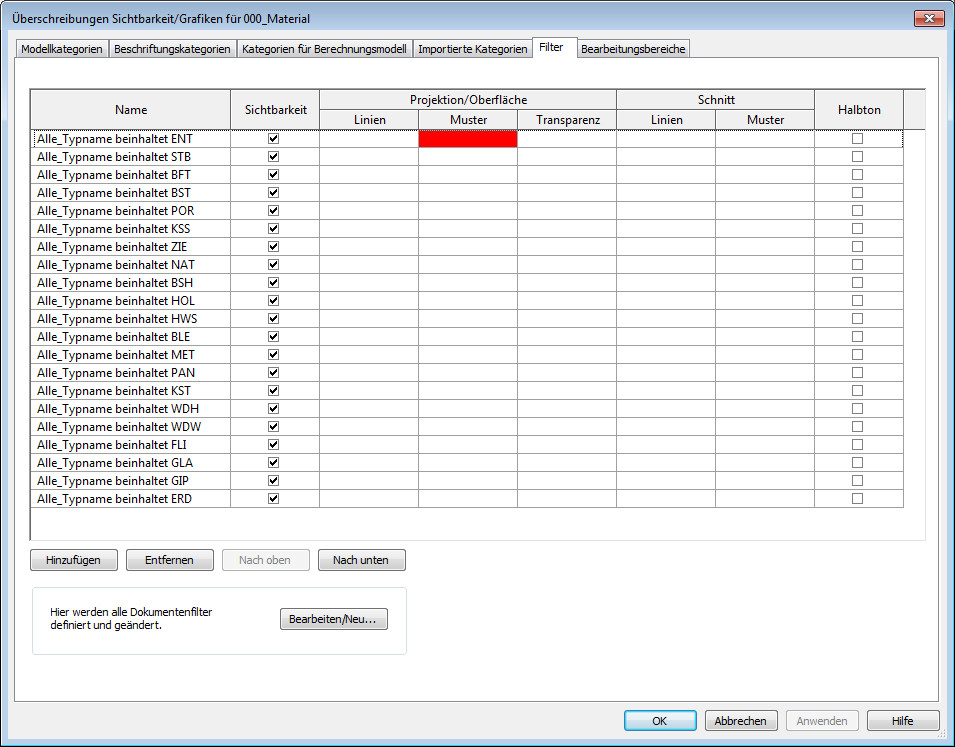955x747 pixels.
Task: Open filter editor via Bearbeiten/Neu
Action: pos(333,620)
